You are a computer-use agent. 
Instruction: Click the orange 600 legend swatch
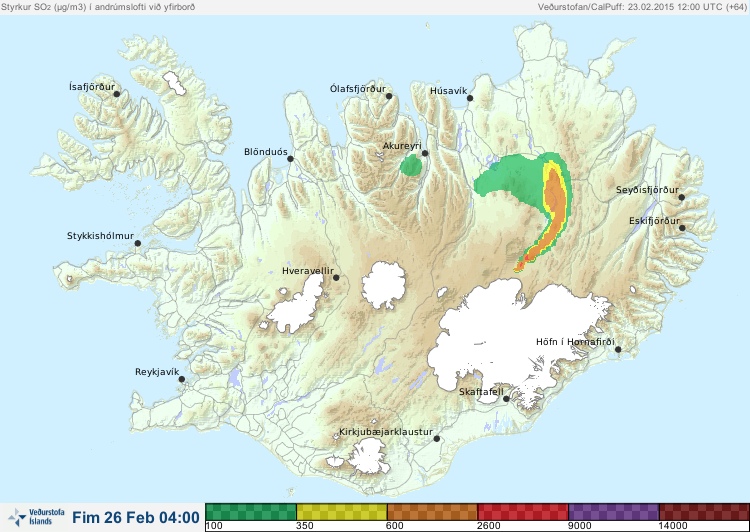click(x=432, y=512)
